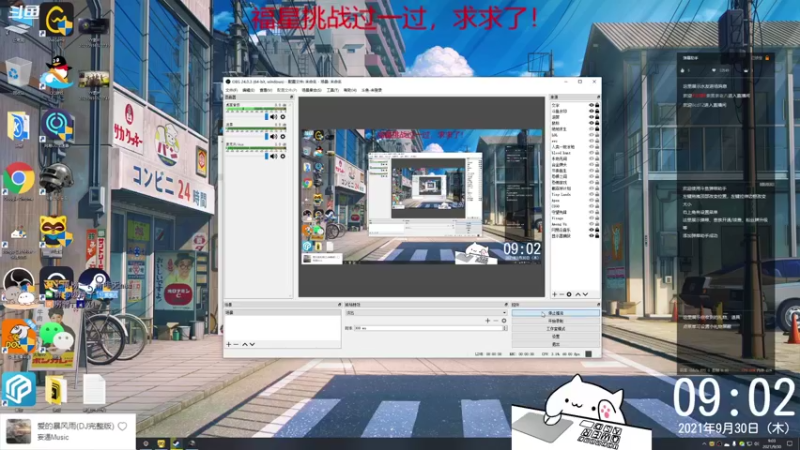Click the 工作室模式 button
This screenshot has width=800, height=450.
556,329
